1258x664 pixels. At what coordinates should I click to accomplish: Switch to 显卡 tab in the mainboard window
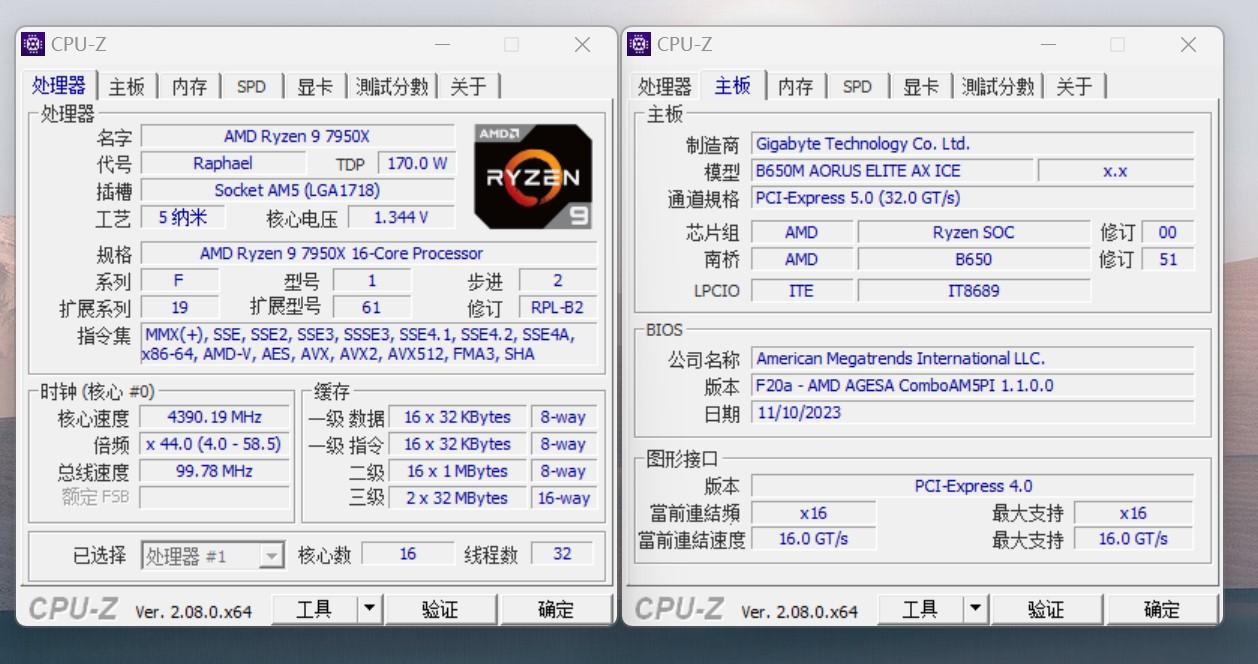tap(921, 87)
